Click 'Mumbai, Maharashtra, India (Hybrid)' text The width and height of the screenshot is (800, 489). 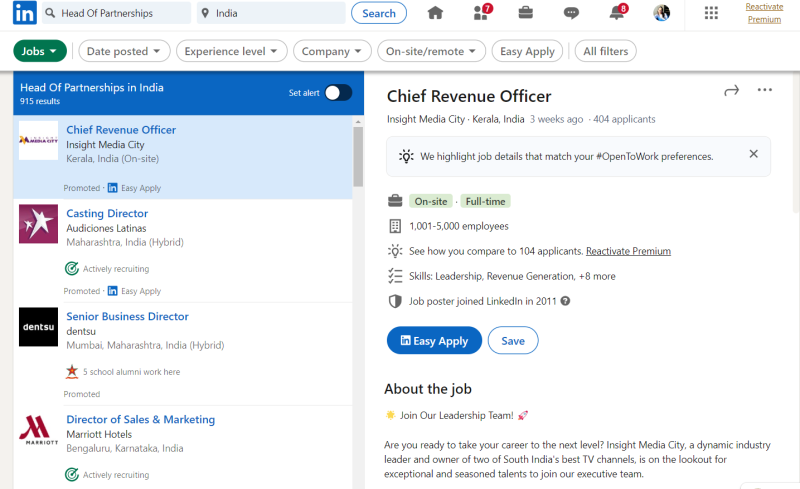[x=145, y=345]
